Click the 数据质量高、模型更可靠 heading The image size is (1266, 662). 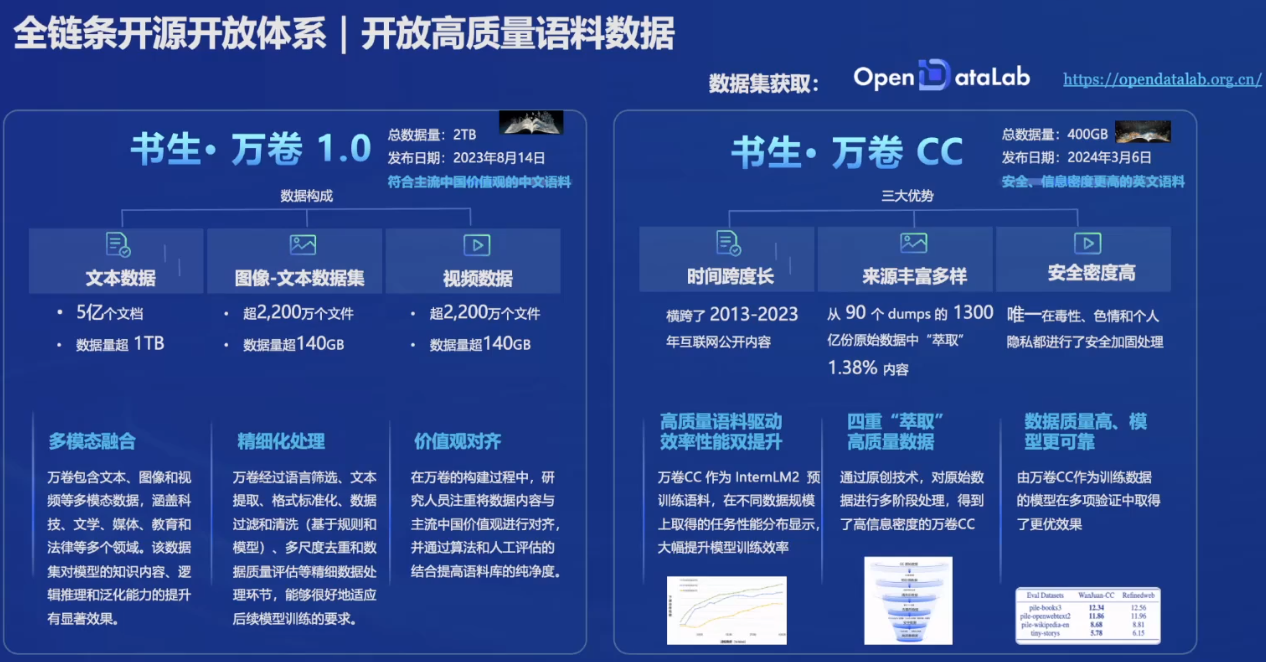(1085, 432)
